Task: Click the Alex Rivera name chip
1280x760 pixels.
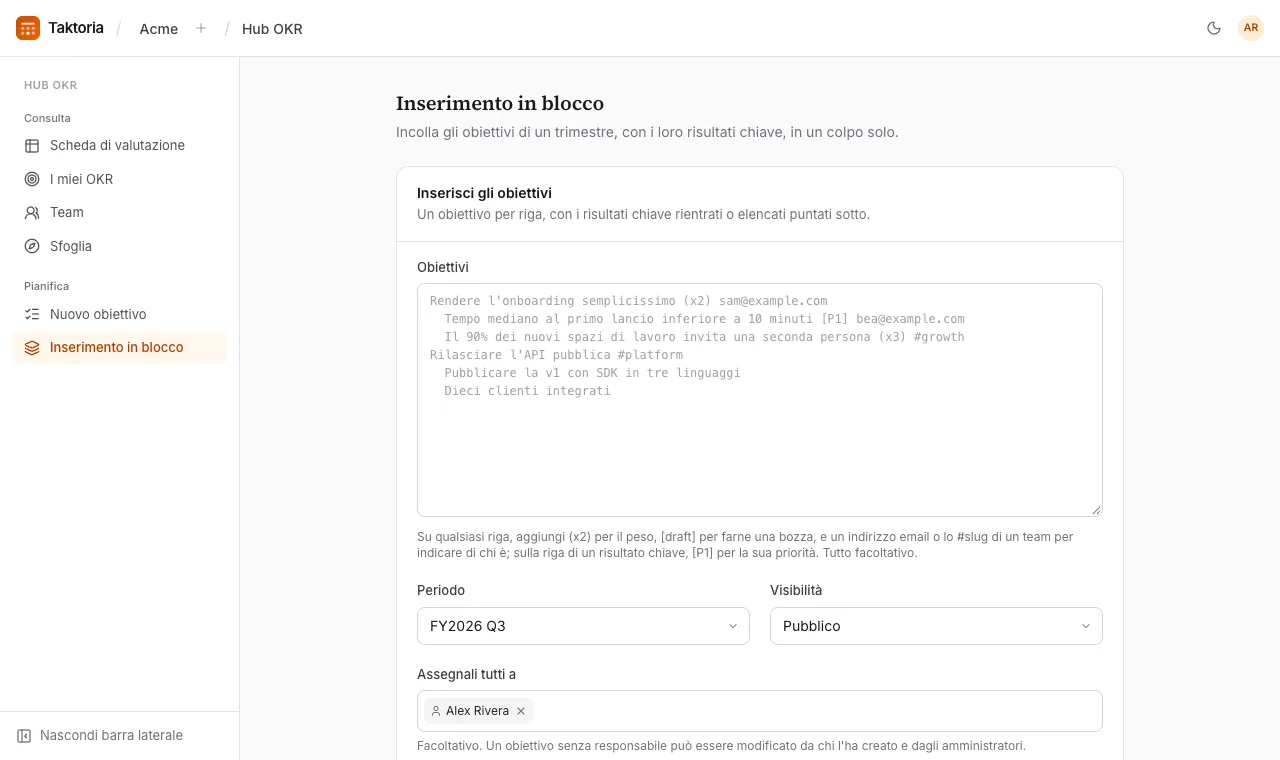Action: pos(478,711)
